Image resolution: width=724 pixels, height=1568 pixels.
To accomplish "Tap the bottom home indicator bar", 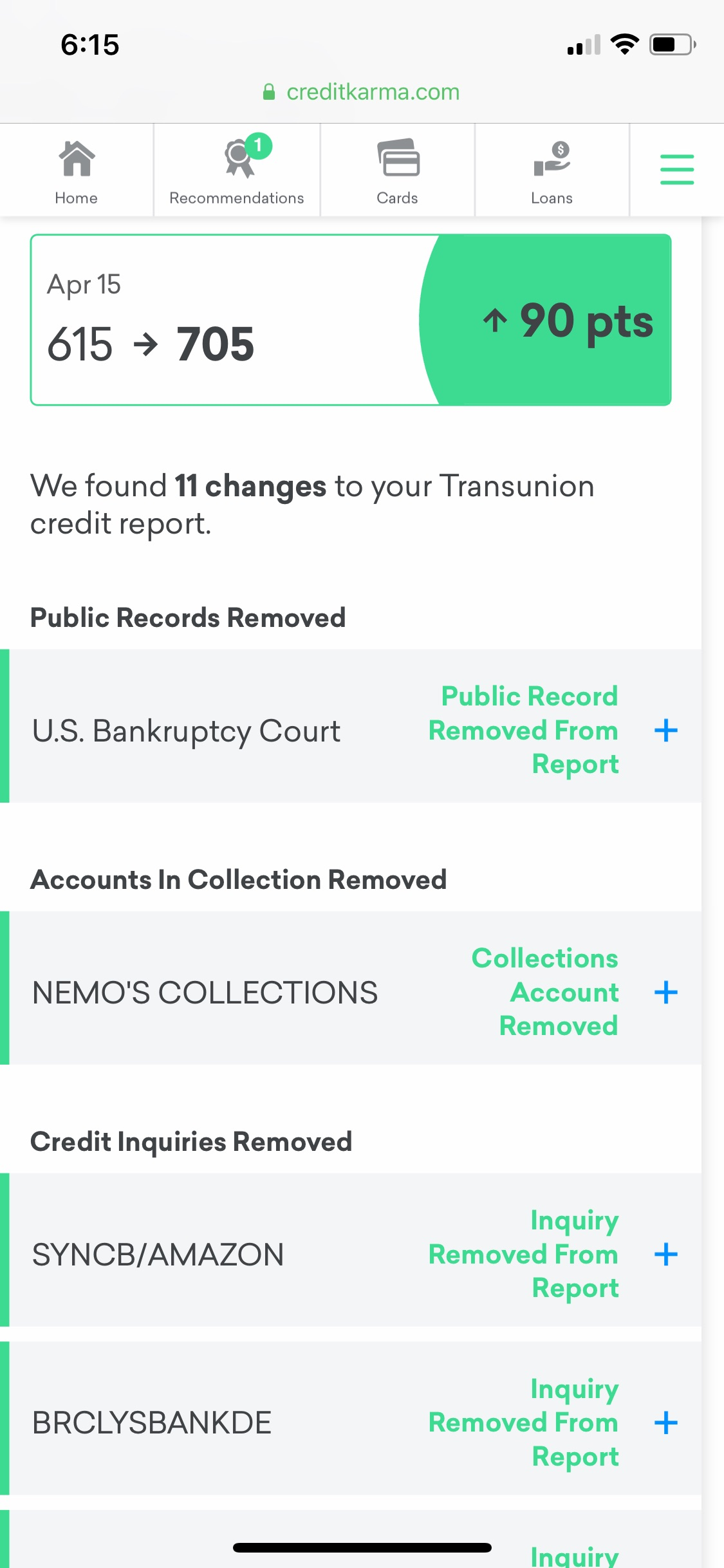I will pos(362,1548).
